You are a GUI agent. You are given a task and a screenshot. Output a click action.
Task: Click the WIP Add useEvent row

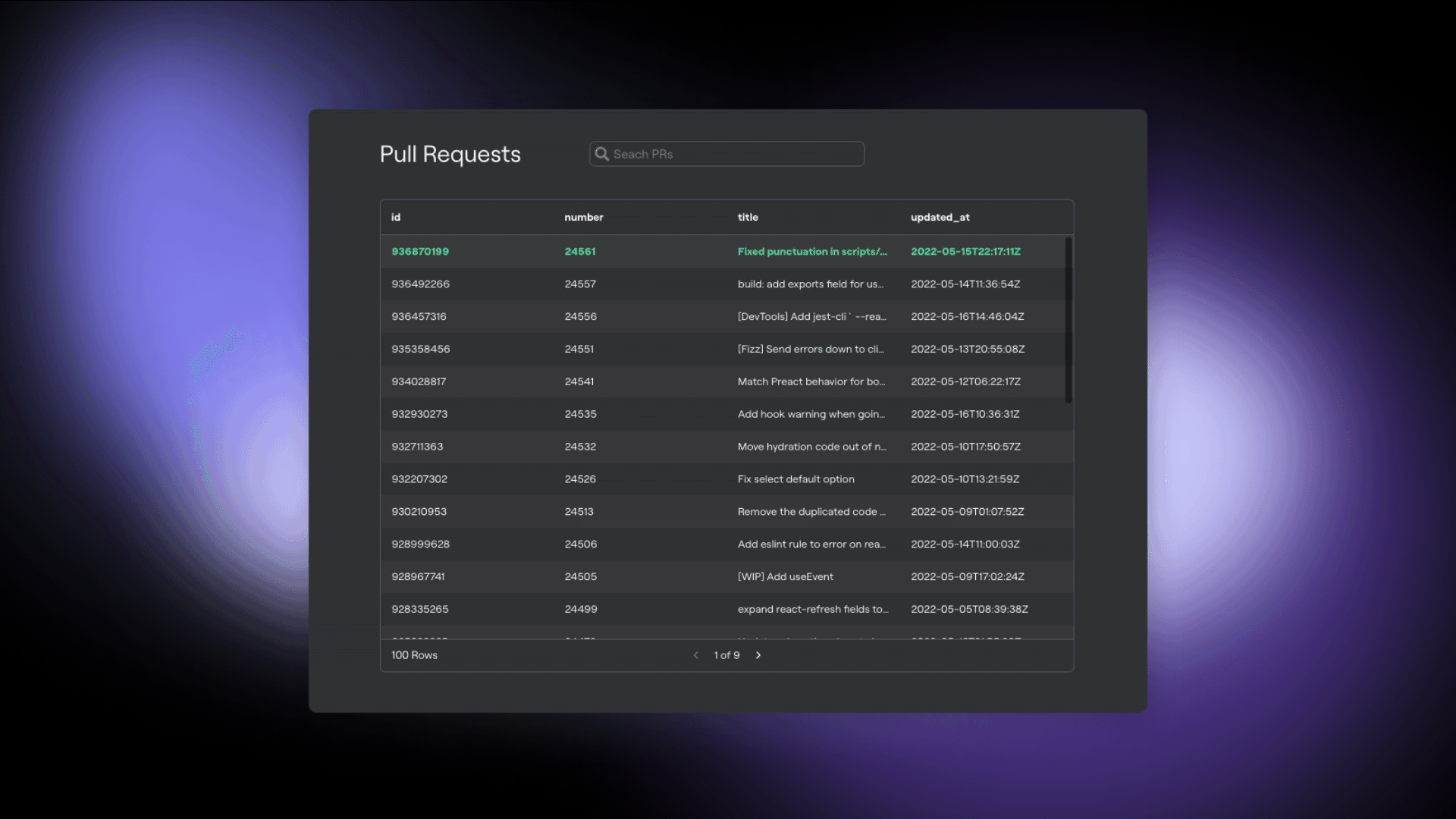785,577
